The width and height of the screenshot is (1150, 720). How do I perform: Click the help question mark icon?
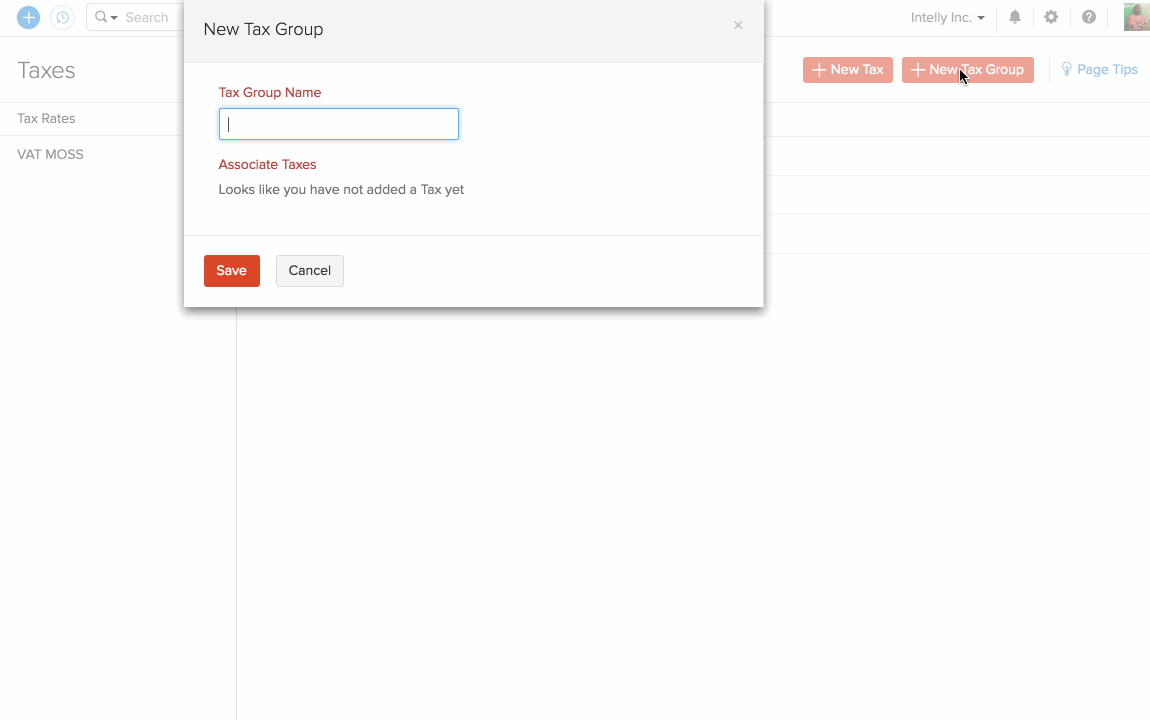pyautogui.click(x=1089, y=17)
